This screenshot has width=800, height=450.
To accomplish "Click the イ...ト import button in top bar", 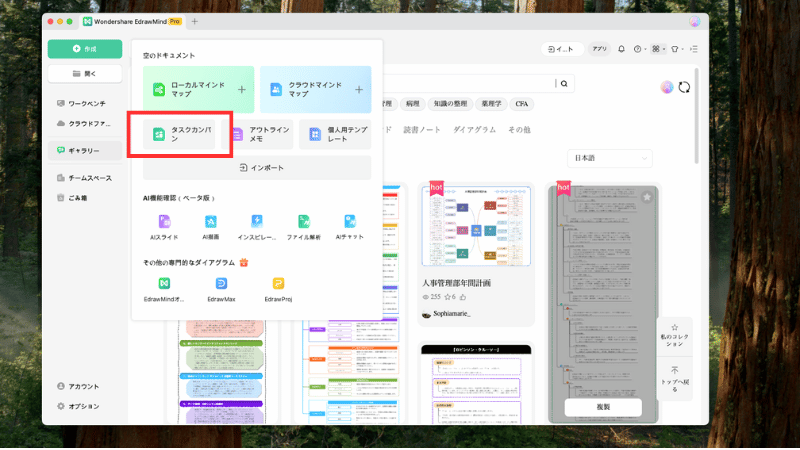I will 562,49.
